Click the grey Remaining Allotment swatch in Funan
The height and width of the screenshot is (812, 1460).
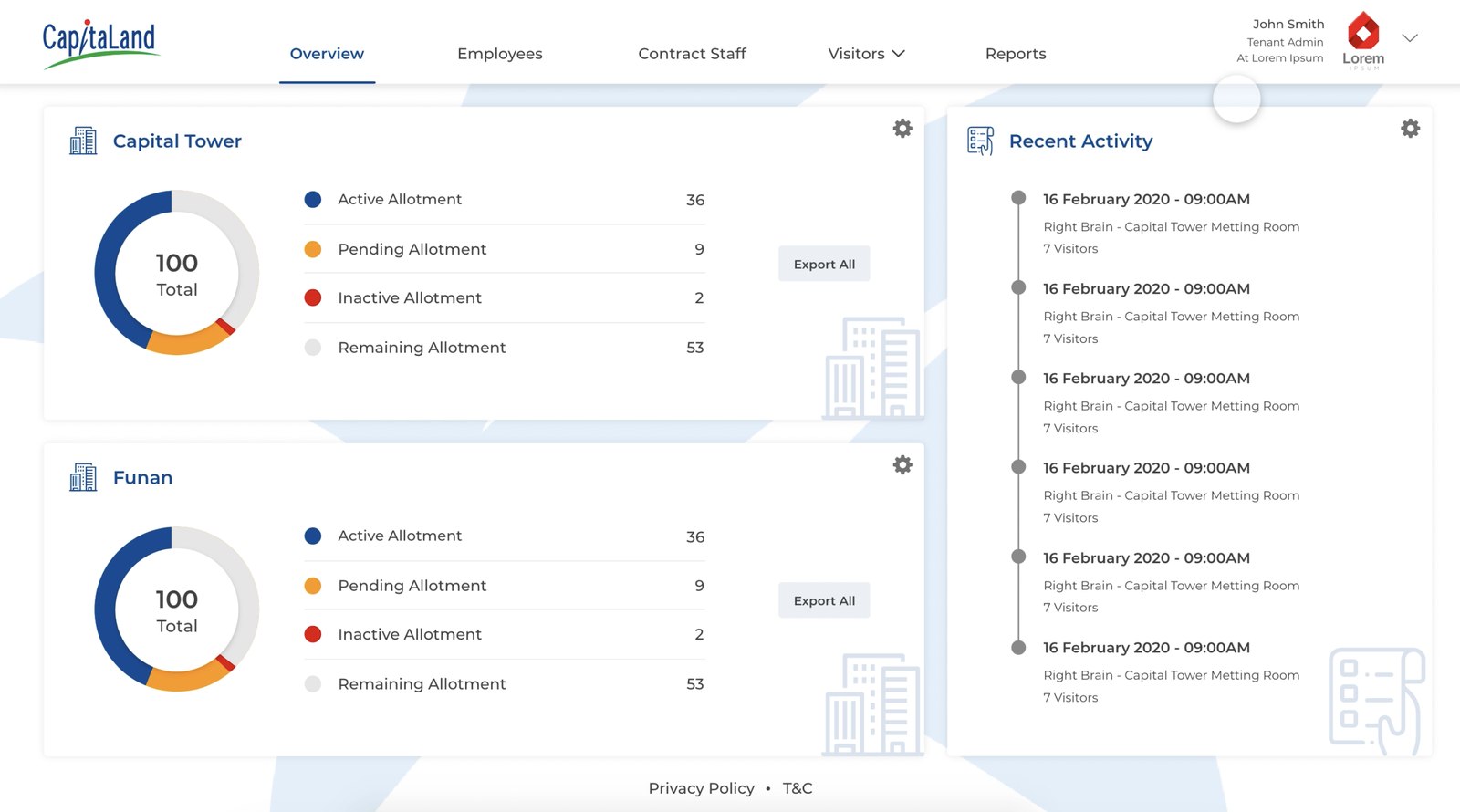[313, 684]
